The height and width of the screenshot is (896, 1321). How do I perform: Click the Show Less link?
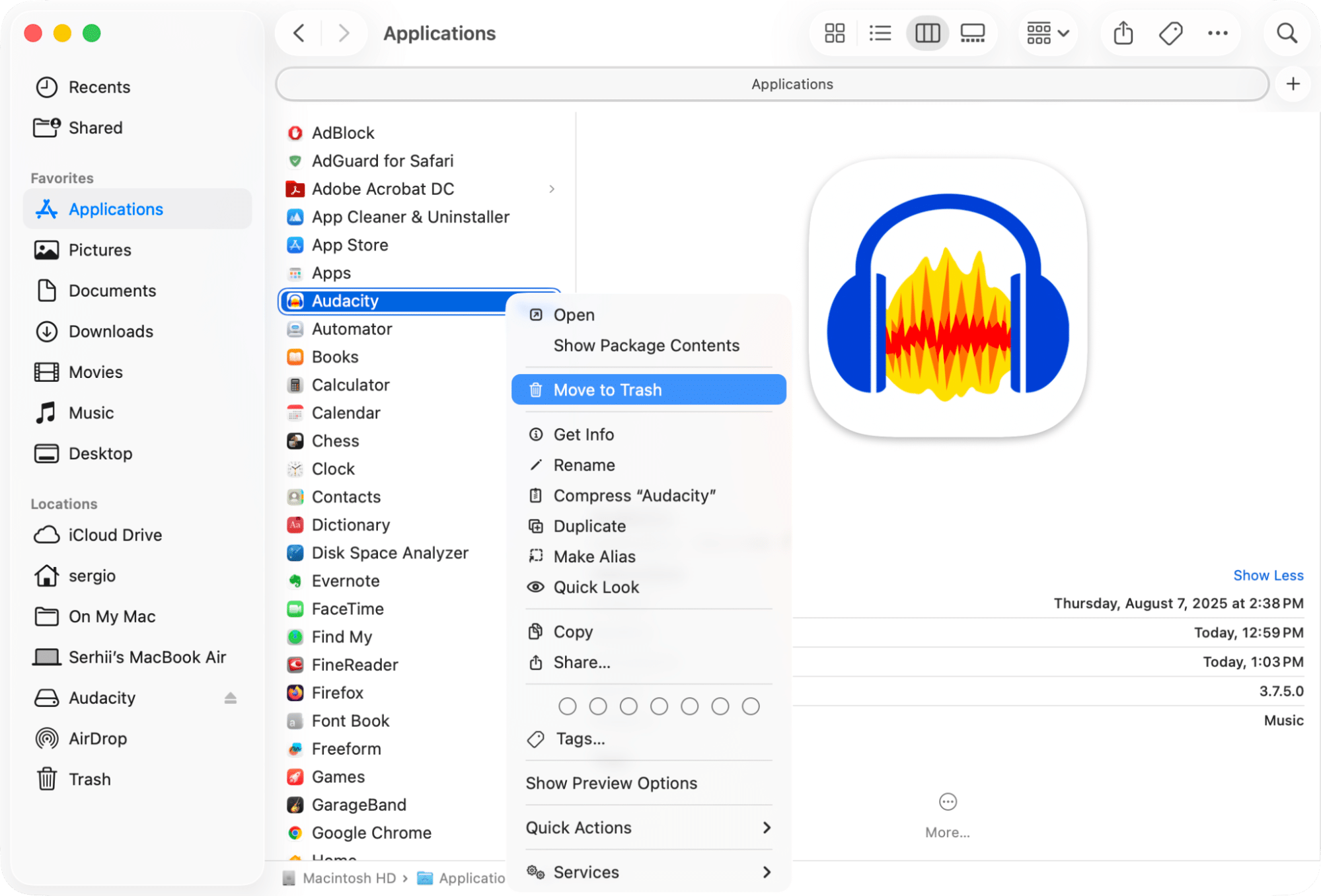coord(1267,575)
